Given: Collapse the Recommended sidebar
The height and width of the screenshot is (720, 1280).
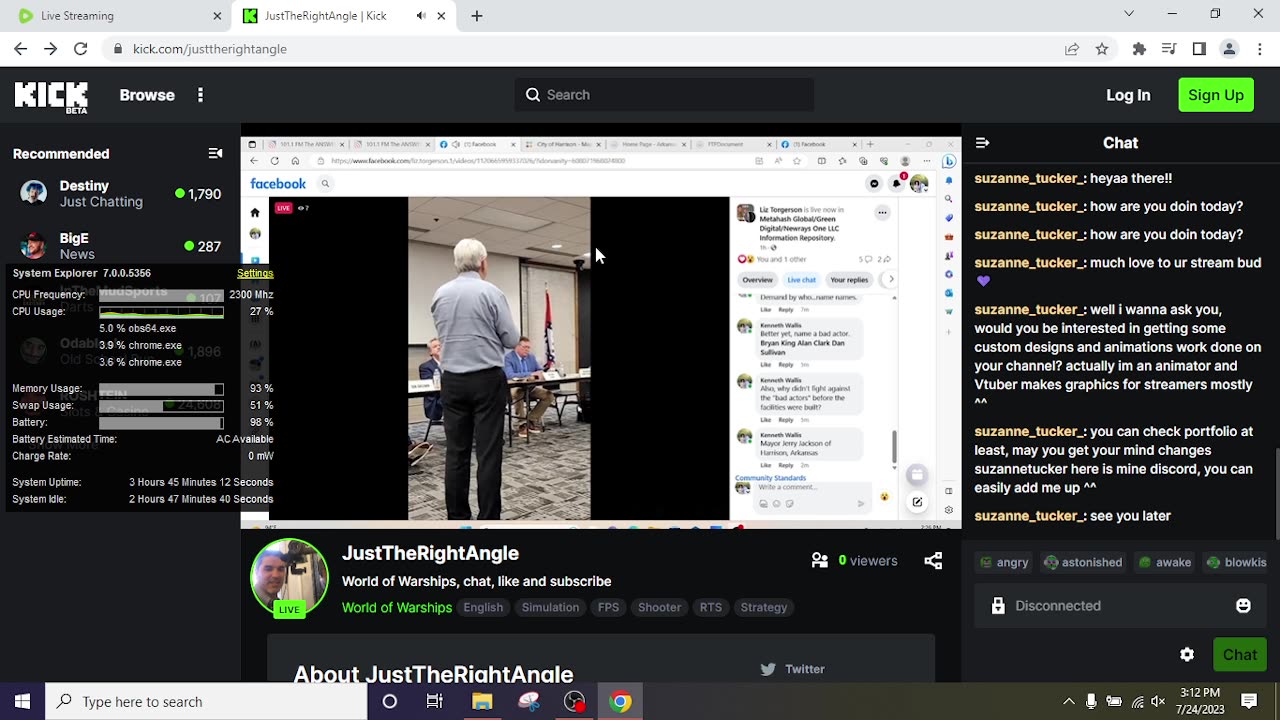Looking at the screenshot, I should pyautogui.click(x=215, y=153).
